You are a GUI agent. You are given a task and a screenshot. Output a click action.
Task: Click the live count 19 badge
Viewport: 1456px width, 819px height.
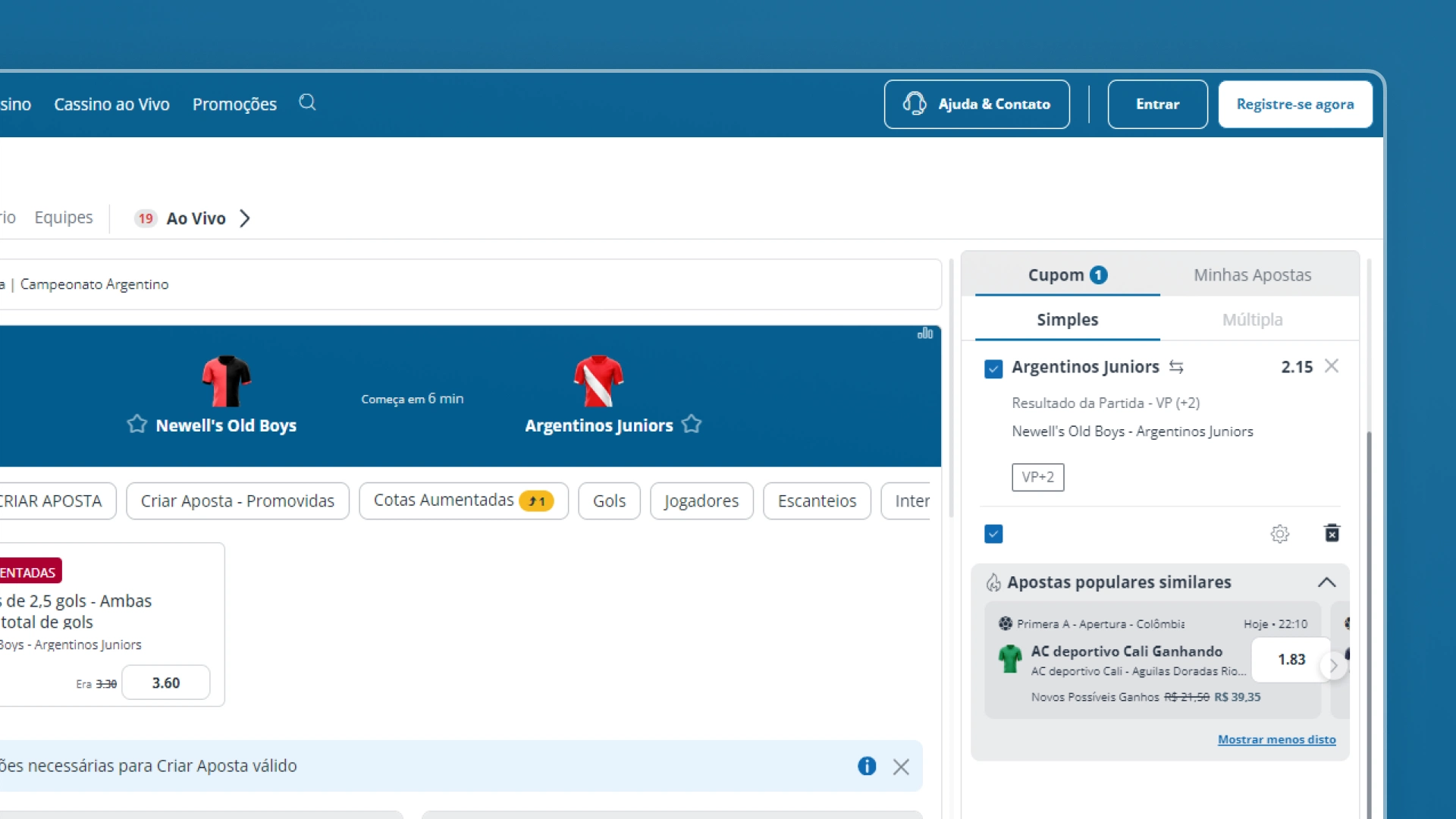point(146,218)
